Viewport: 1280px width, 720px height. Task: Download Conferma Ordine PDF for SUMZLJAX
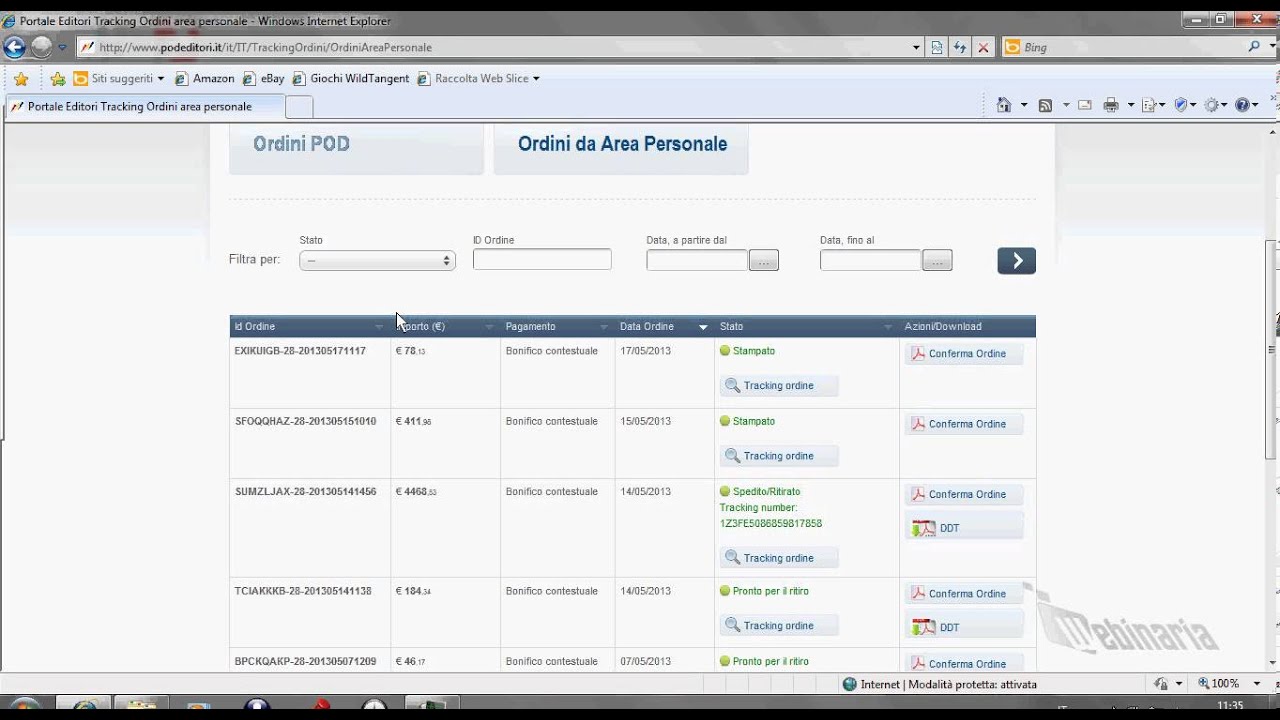coord(964,494)
